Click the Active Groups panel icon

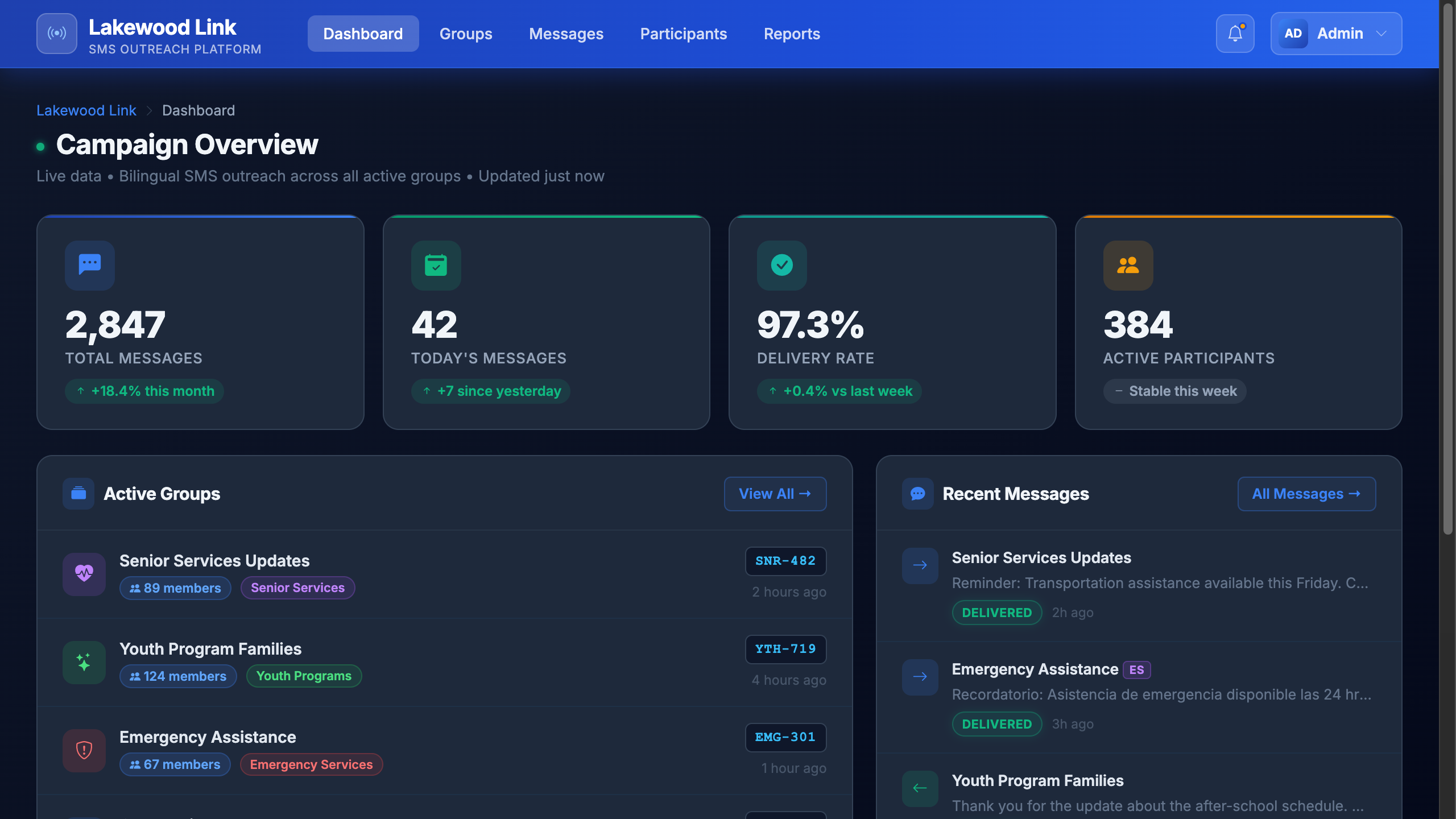click(78, 494)
